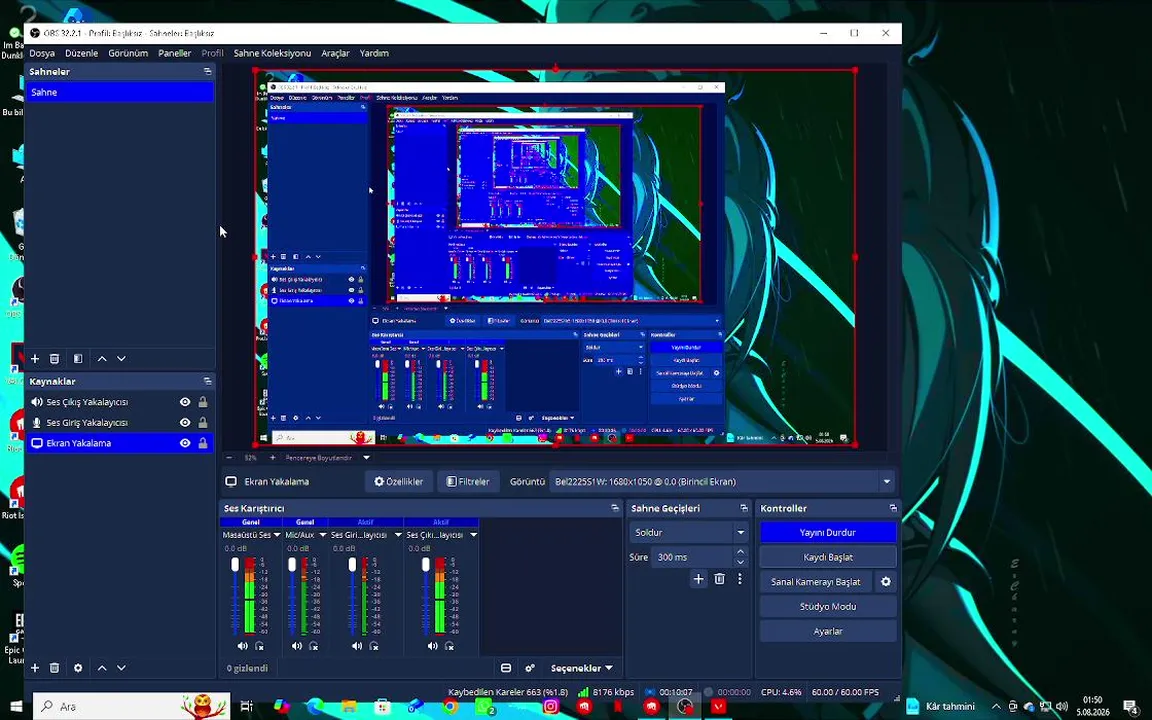The height and width of the screenshot is (720, 1152).
Task: Add a new scene with plus icon
Action: click(35, 359)
